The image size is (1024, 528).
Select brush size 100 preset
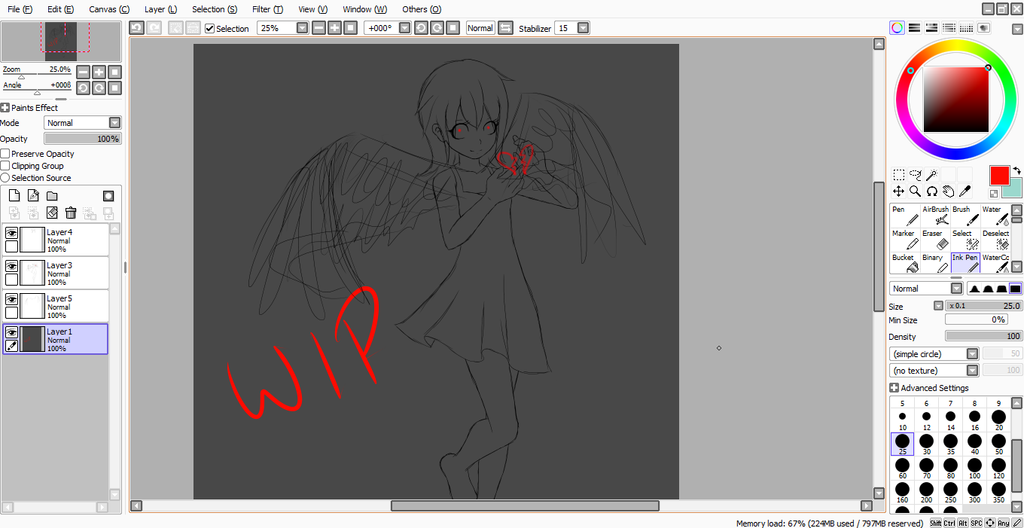click(x=974, y=469)
